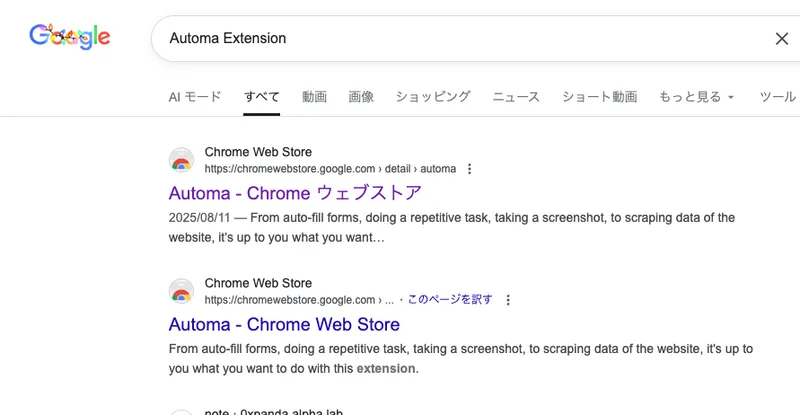Click the Google logo
This screenshot has height=415, width=800.
pos(70,37)
